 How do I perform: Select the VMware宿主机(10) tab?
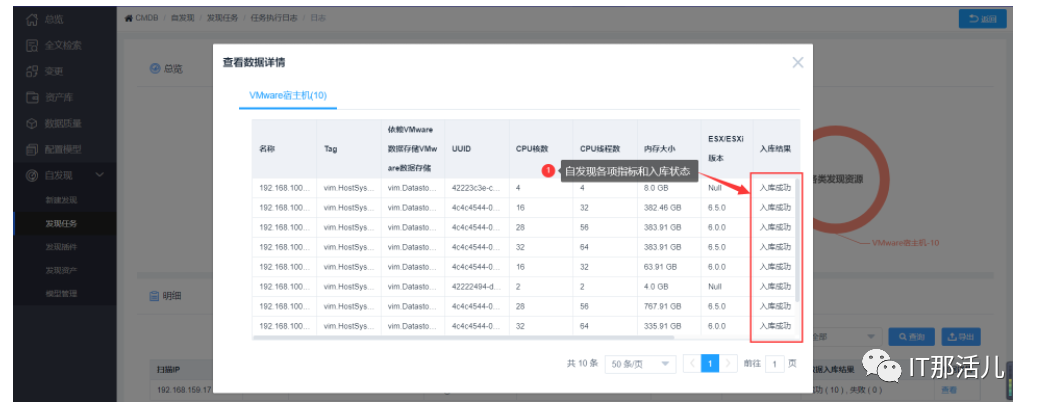pos(288,95)
